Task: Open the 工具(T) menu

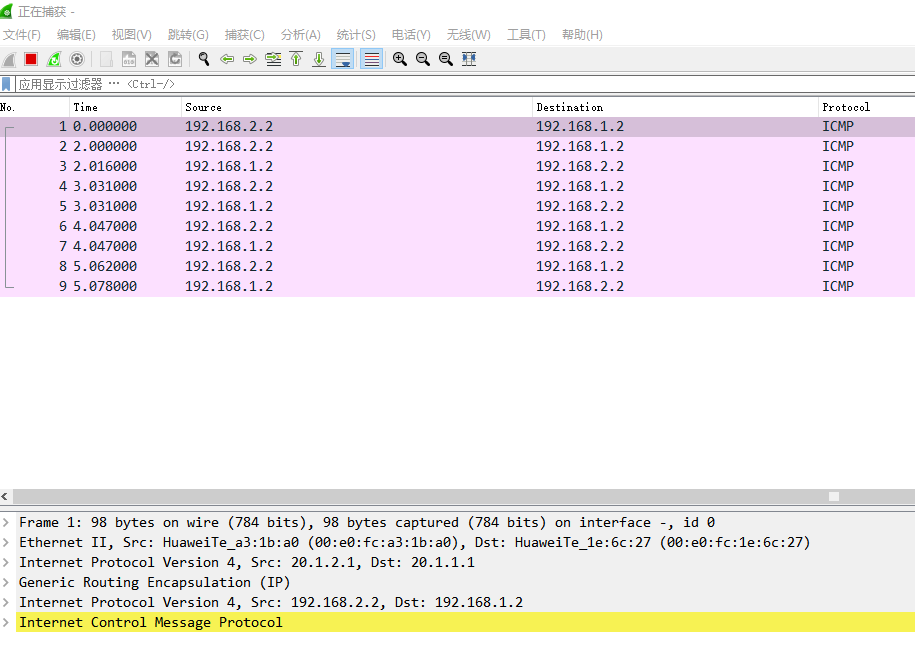Action: point(526,34)
